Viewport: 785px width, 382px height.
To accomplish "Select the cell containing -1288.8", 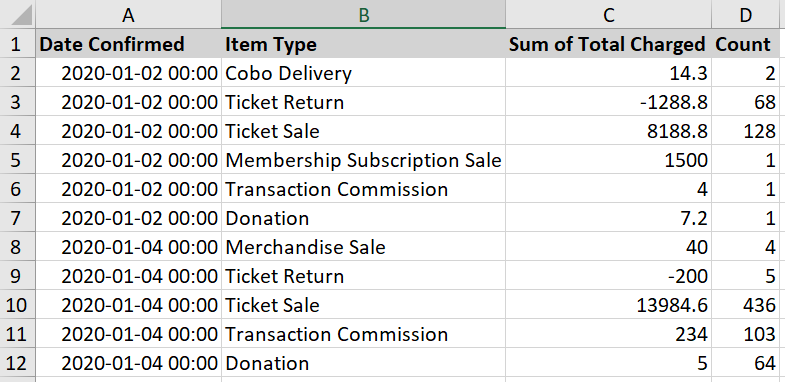I will coord(608,102).
